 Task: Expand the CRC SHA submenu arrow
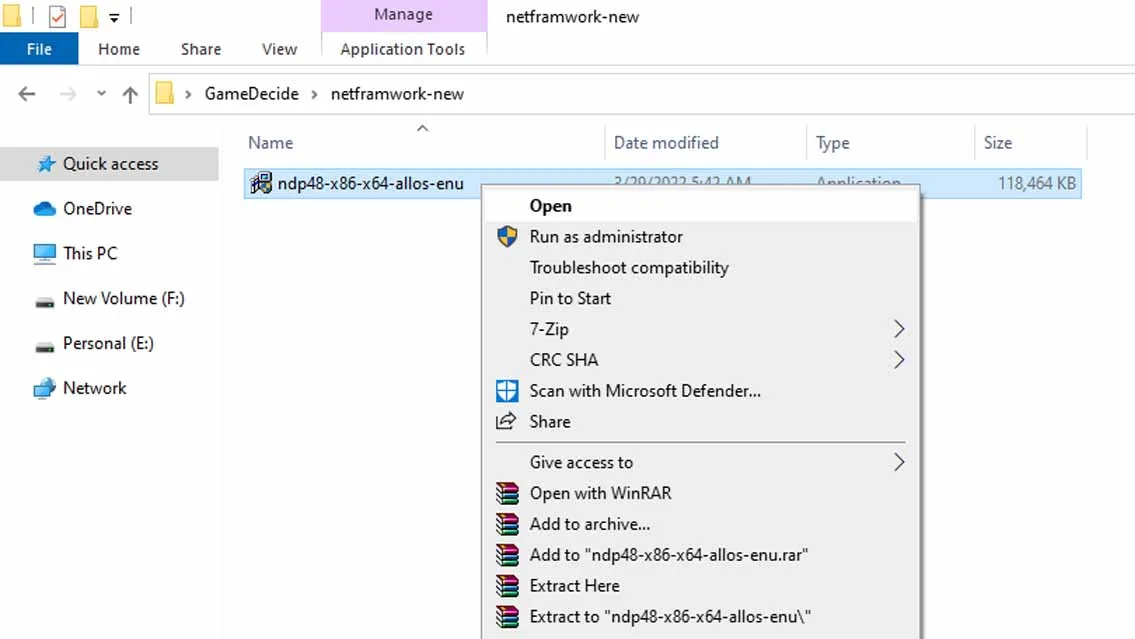pyautogui.click(x=898, y=360)
